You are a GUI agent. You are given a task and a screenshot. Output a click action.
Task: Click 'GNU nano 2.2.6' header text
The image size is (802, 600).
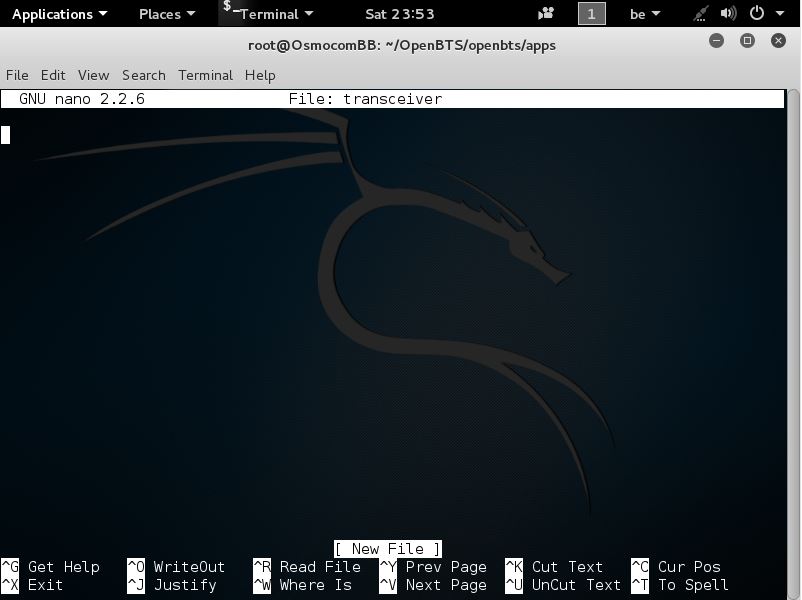click(82, 99)
